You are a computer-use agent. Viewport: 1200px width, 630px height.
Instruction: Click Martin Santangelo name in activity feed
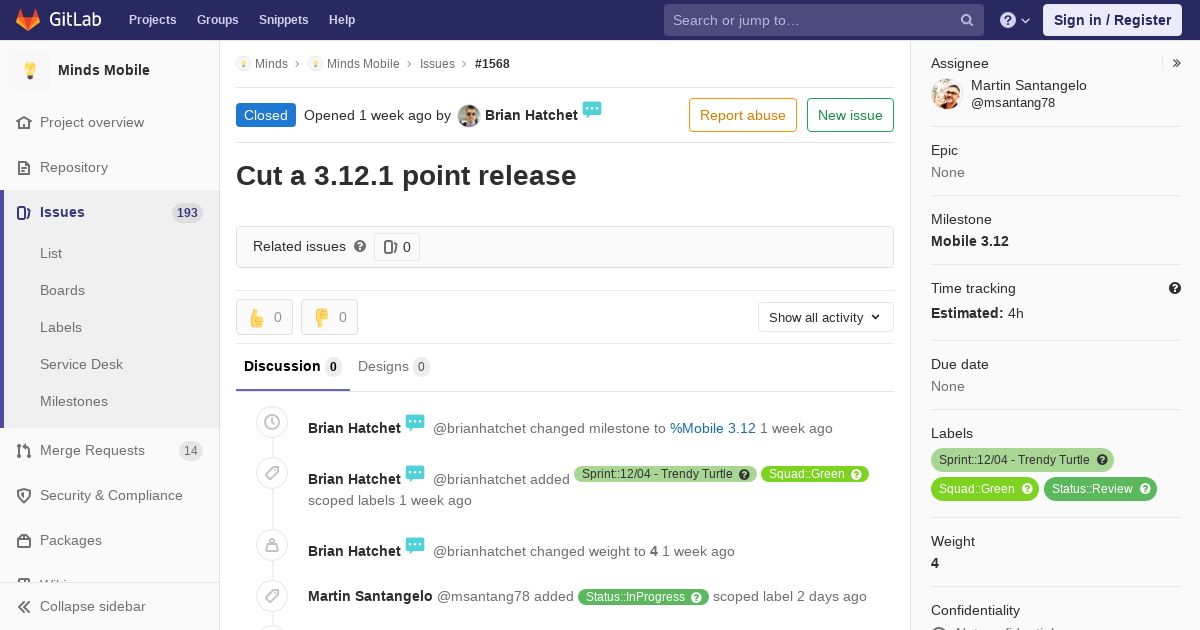pos(370,596)
